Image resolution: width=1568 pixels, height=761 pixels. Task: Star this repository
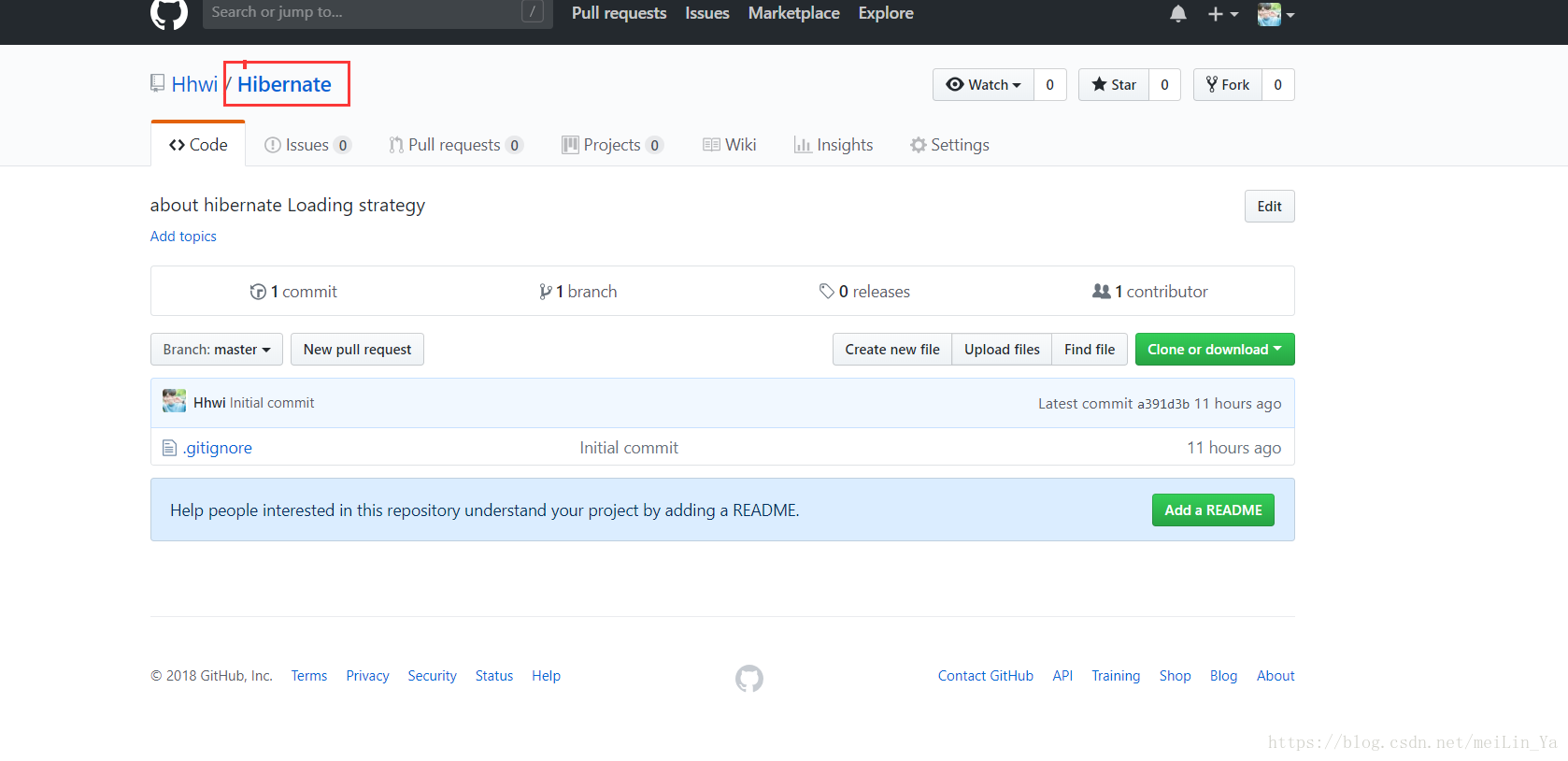(1114, 85)
